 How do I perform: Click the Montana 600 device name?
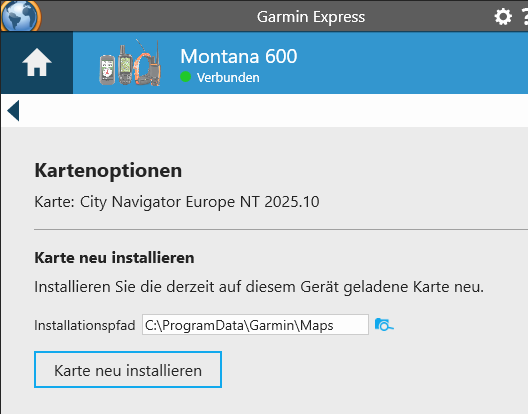[239, 56]
